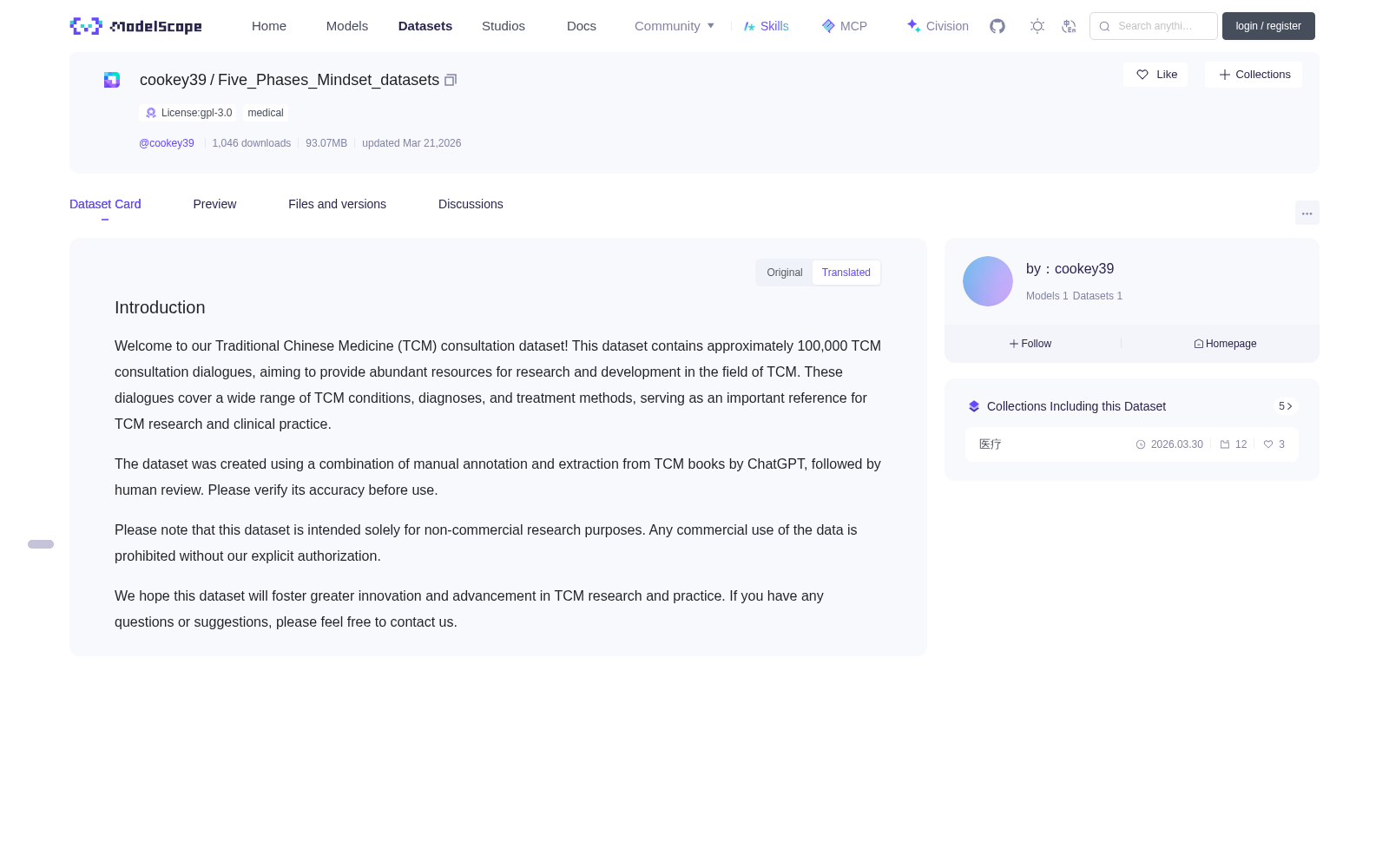
Task: Click the License:gpl-3.0 tag
Action: coord(188,113)
